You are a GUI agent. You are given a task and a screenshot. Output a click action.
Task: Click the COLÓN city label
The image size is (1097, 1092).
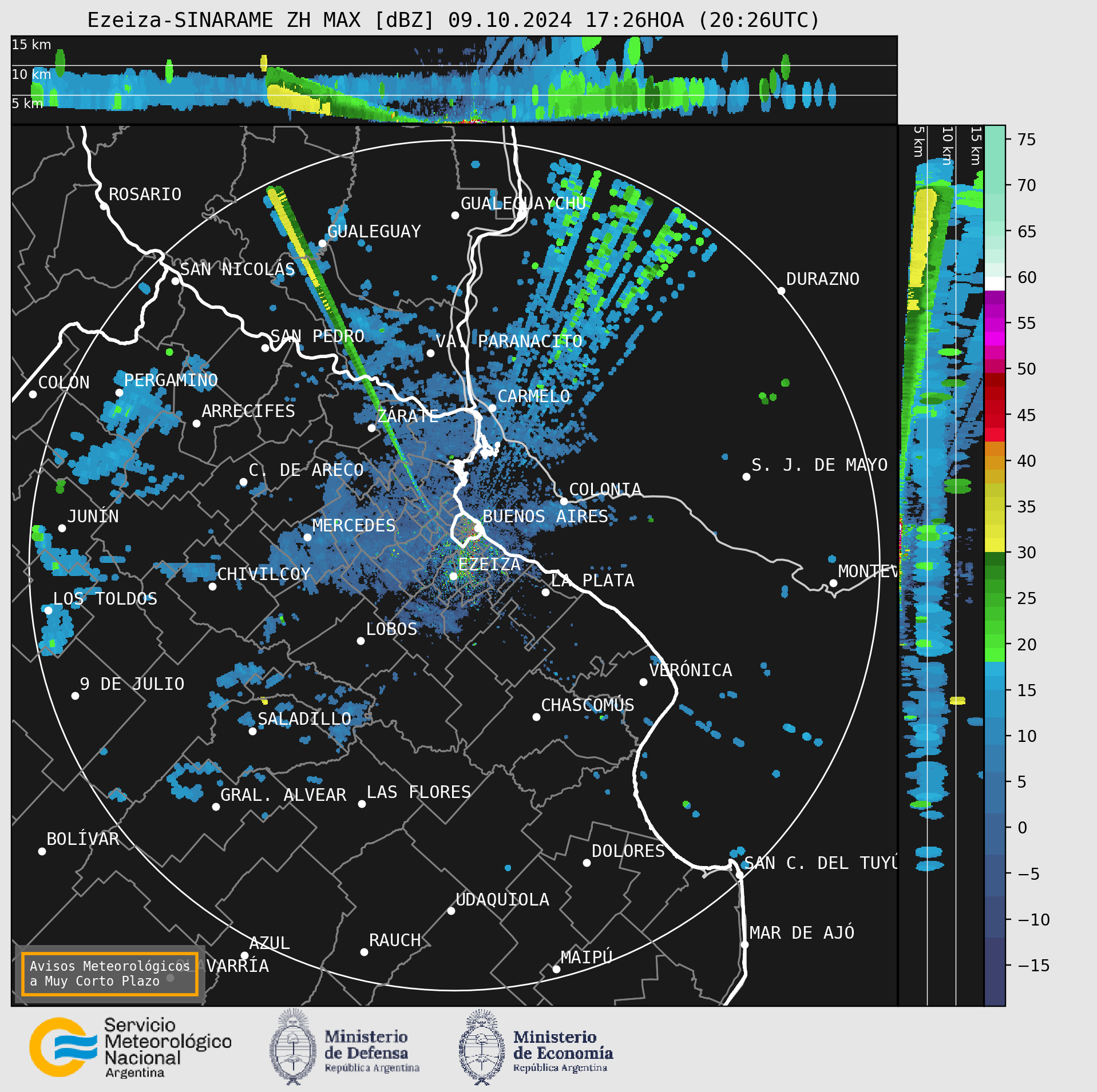(64, 382)
